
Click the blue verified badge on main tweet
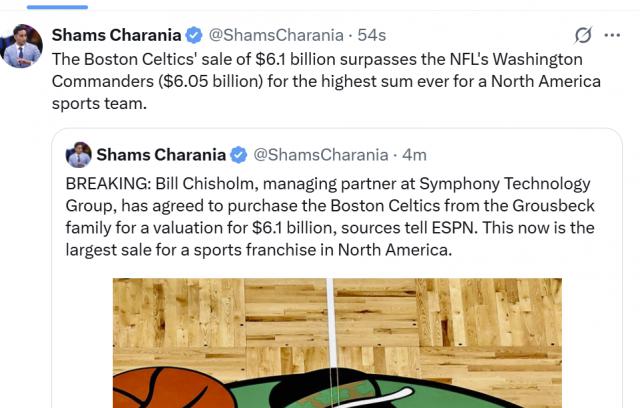[194, 35]
